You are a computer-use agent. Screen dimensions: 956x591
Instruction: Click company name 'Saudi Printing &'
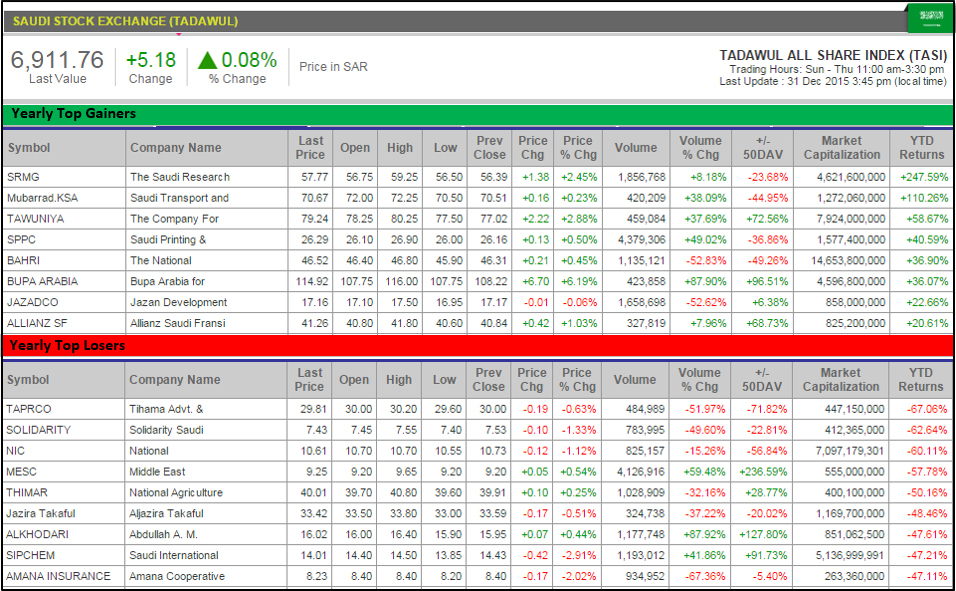tap(168, 240)
